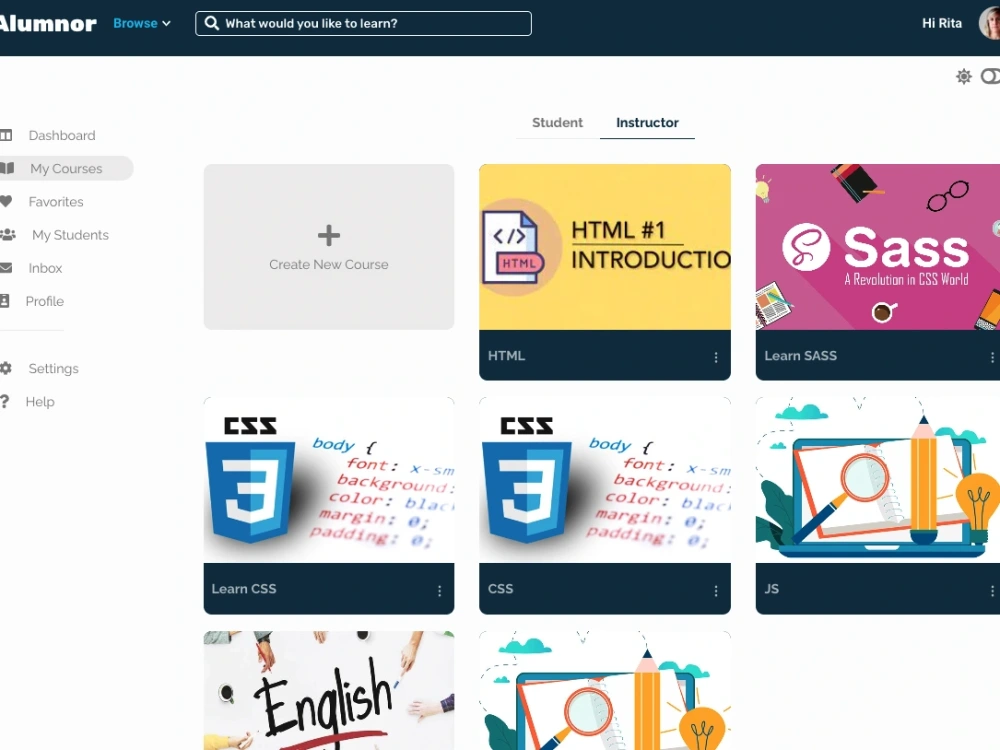1000x750 pixels.
Task: Open Profile from the sidebar
Action: tap(45, 301)
